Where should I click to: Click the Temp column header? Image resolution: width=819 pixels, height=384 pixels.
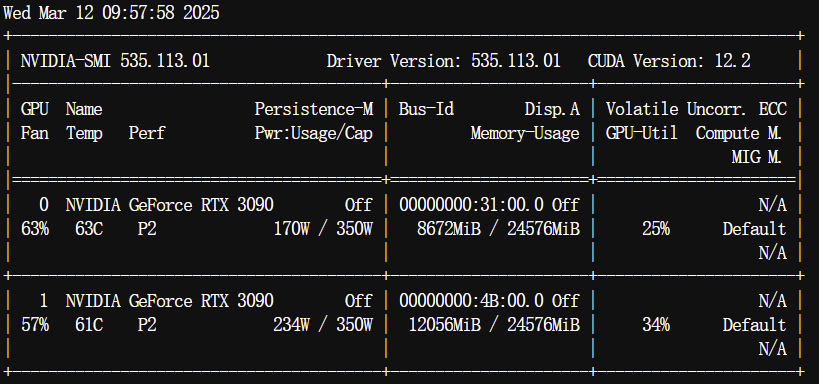[x=84, y=133]
